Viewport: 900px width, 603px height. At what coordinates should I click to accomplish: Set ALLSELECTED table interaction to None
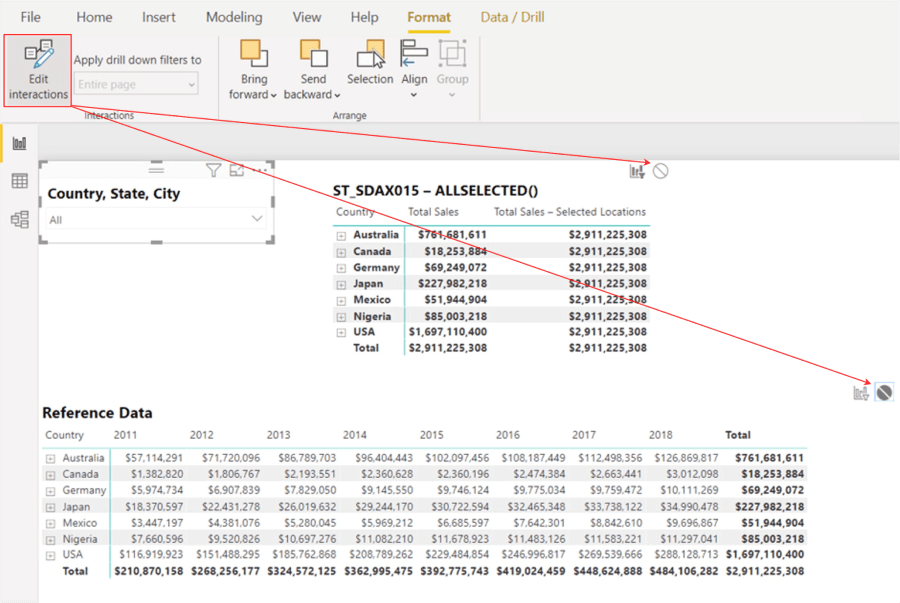tap(660, 171)
